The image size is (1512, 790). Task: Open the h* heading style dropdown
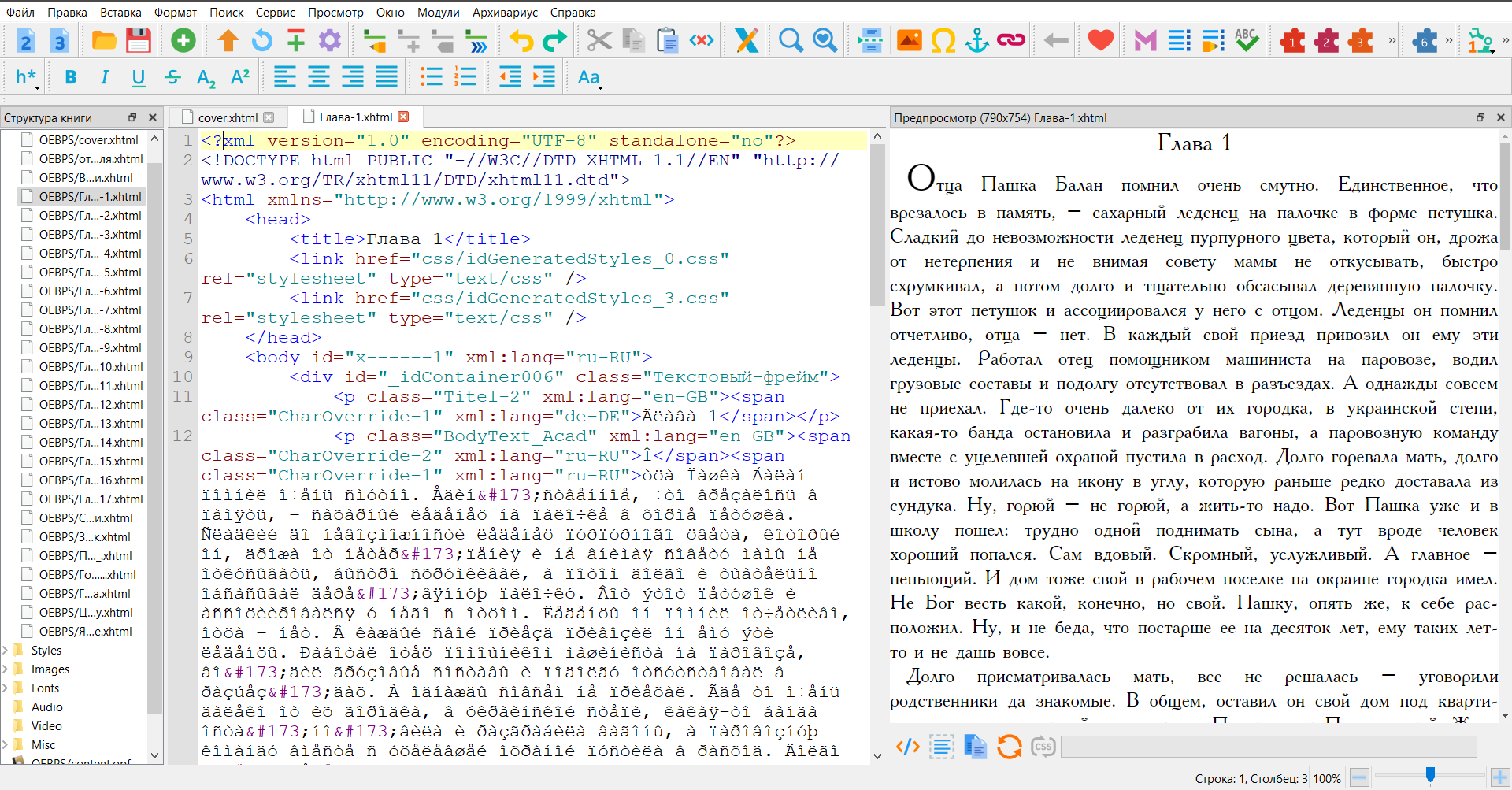point(27,77)
